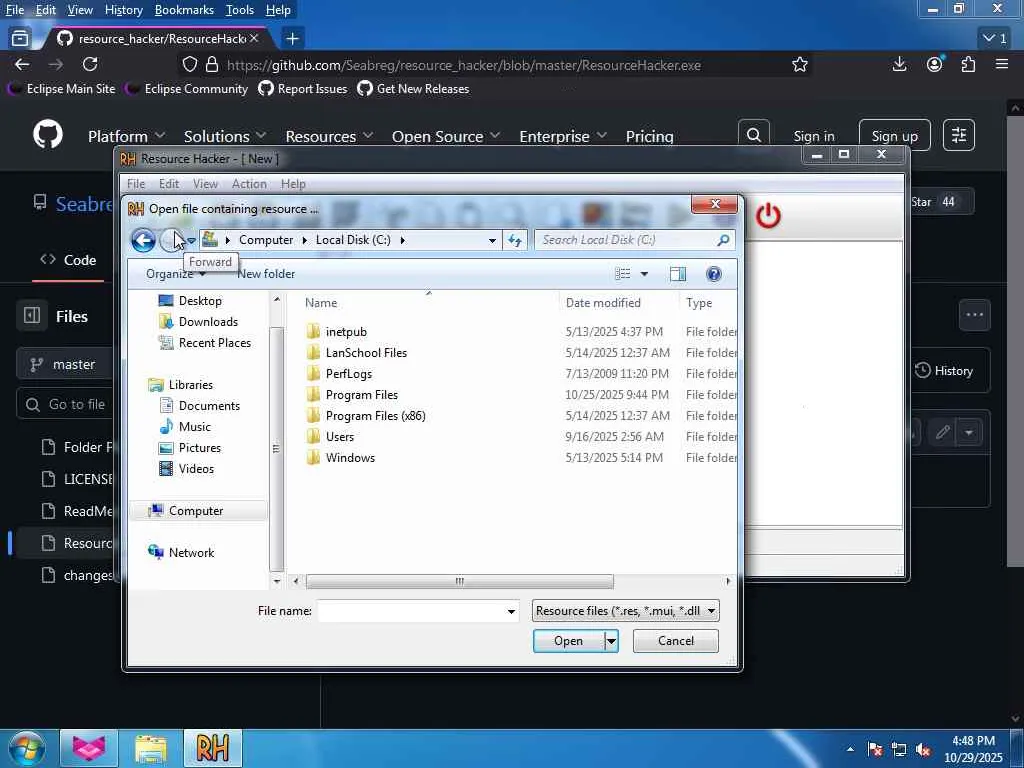Screen dimensions: 1024x768
Task: Change the file view layout
Action: (x=623, y=274)
